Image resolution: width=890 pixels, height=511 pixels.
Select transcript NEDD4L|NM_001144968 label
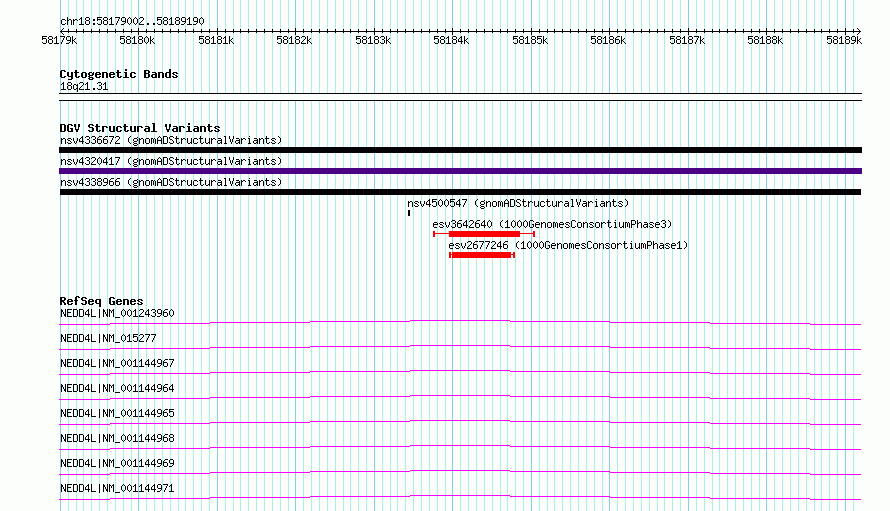(x=117, y=438)
